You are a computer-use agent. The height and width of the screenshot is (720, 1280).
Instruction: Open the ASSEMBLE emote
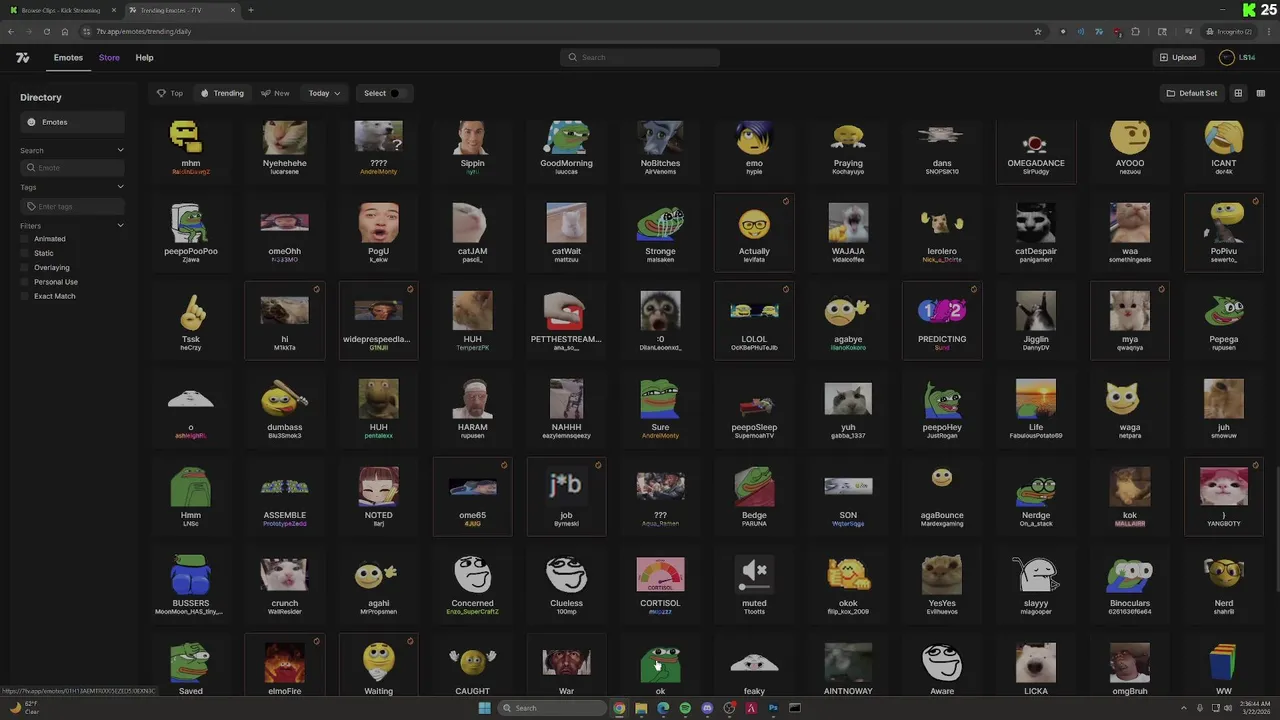[285, 496]
